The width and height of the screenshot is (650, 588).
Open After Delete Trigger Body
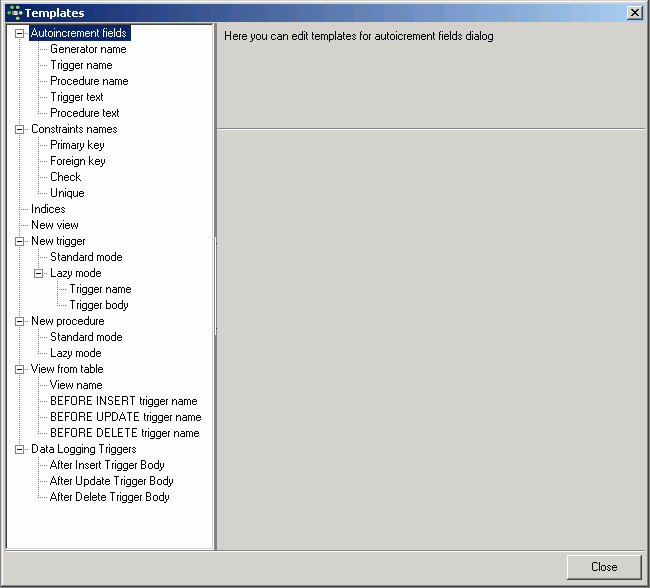point(109,497)
